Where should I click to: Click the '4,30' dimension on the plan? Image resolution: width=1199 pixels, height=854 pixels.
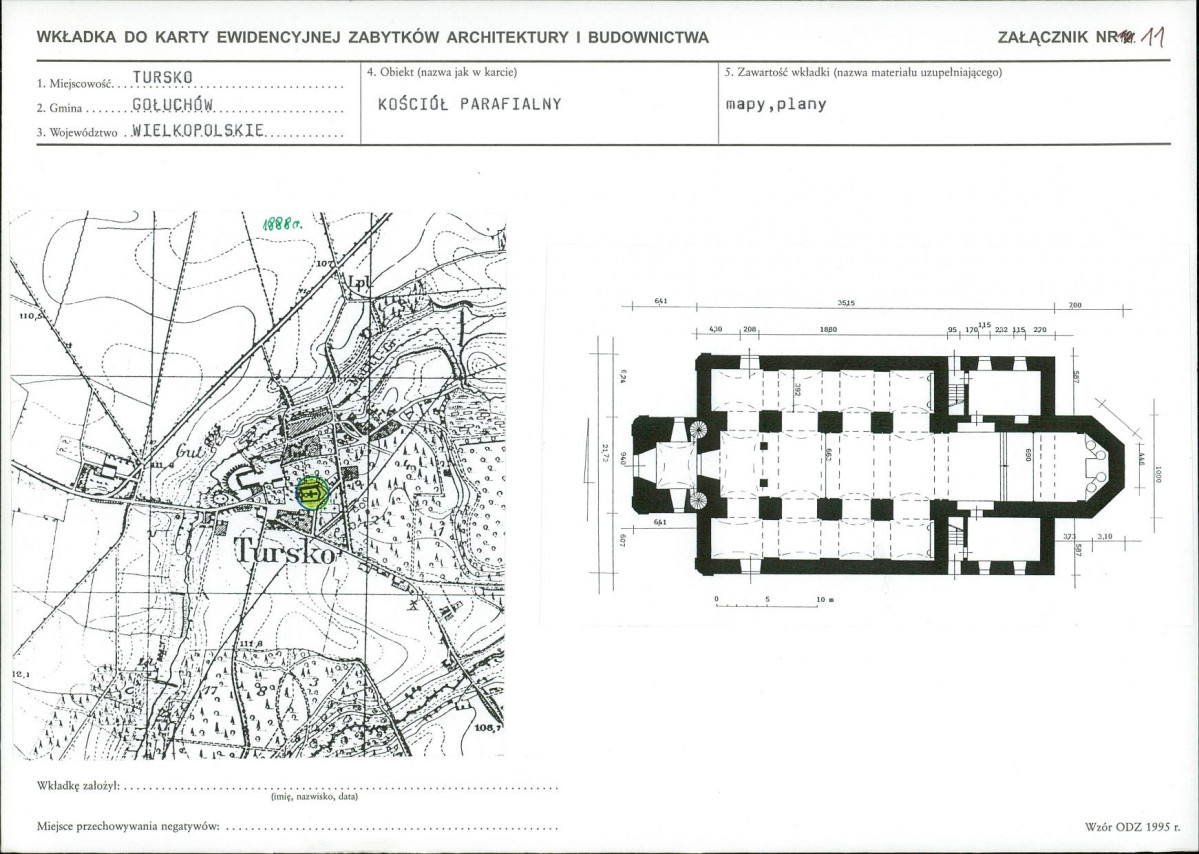[x=716, y=330]
